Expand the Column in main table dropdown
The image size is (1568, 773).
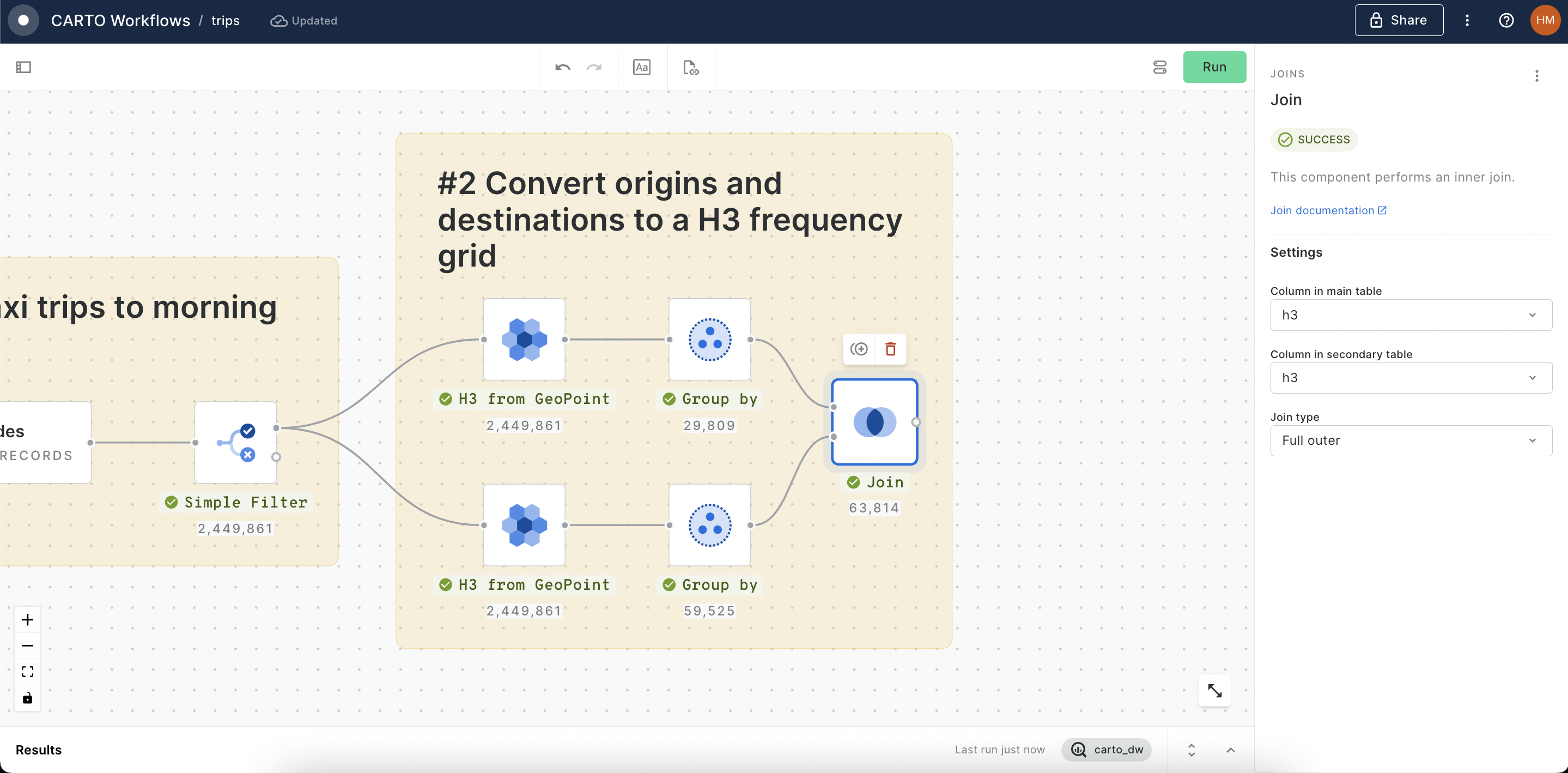tap(1411, 315)
